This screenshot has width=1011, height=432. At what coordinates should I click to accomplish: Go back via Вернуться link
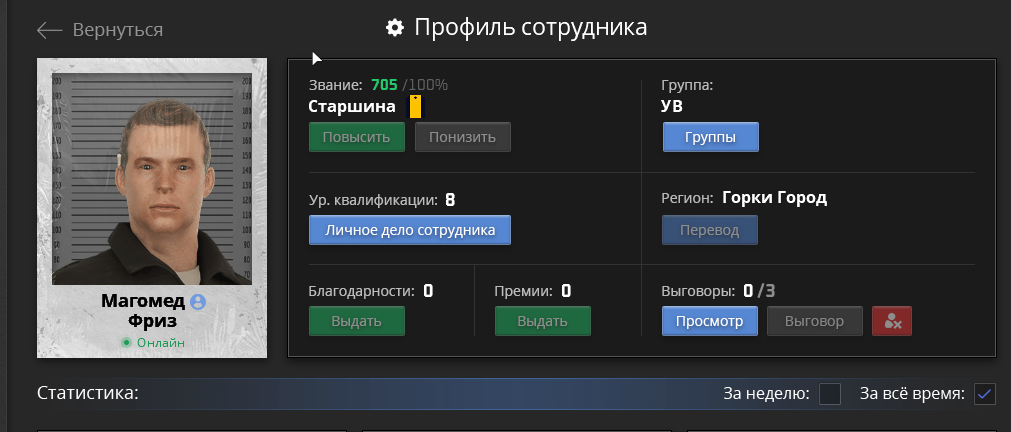point(118,30)
